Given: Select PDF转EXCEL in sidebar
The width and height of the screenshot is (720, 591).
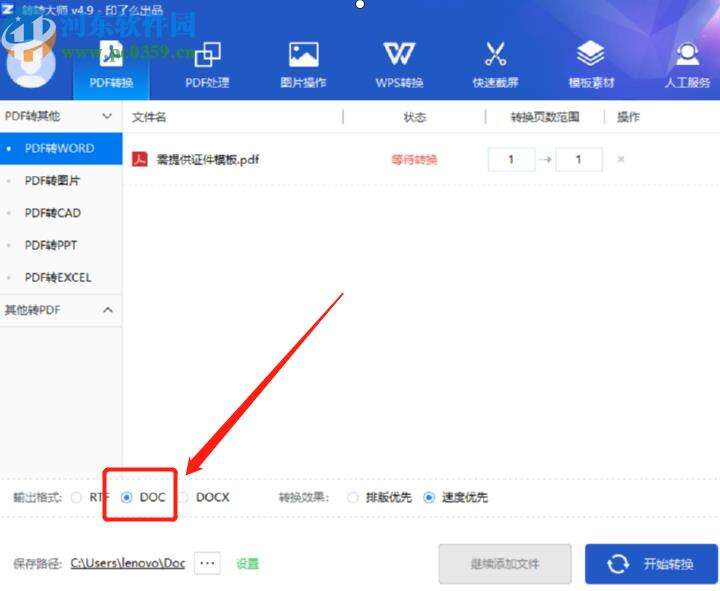Looking at the screenshot, I should [x=61, y=278].
